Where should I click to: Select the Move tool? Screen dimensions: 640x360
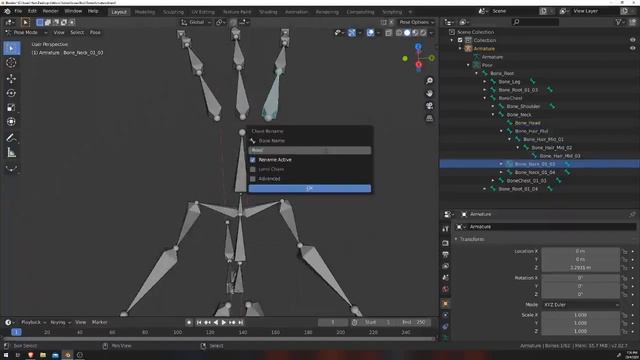11,78
